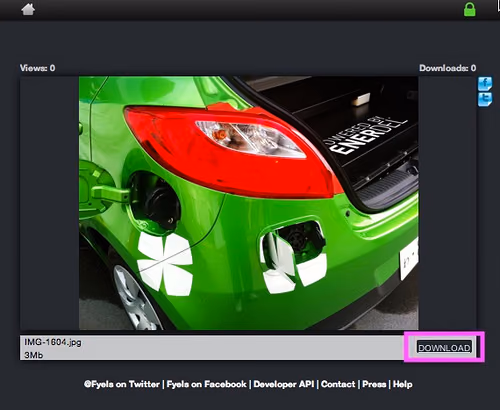Open the Press footer link
The width and height of the screenshot is (500, 410).
[x=374, y=384]
